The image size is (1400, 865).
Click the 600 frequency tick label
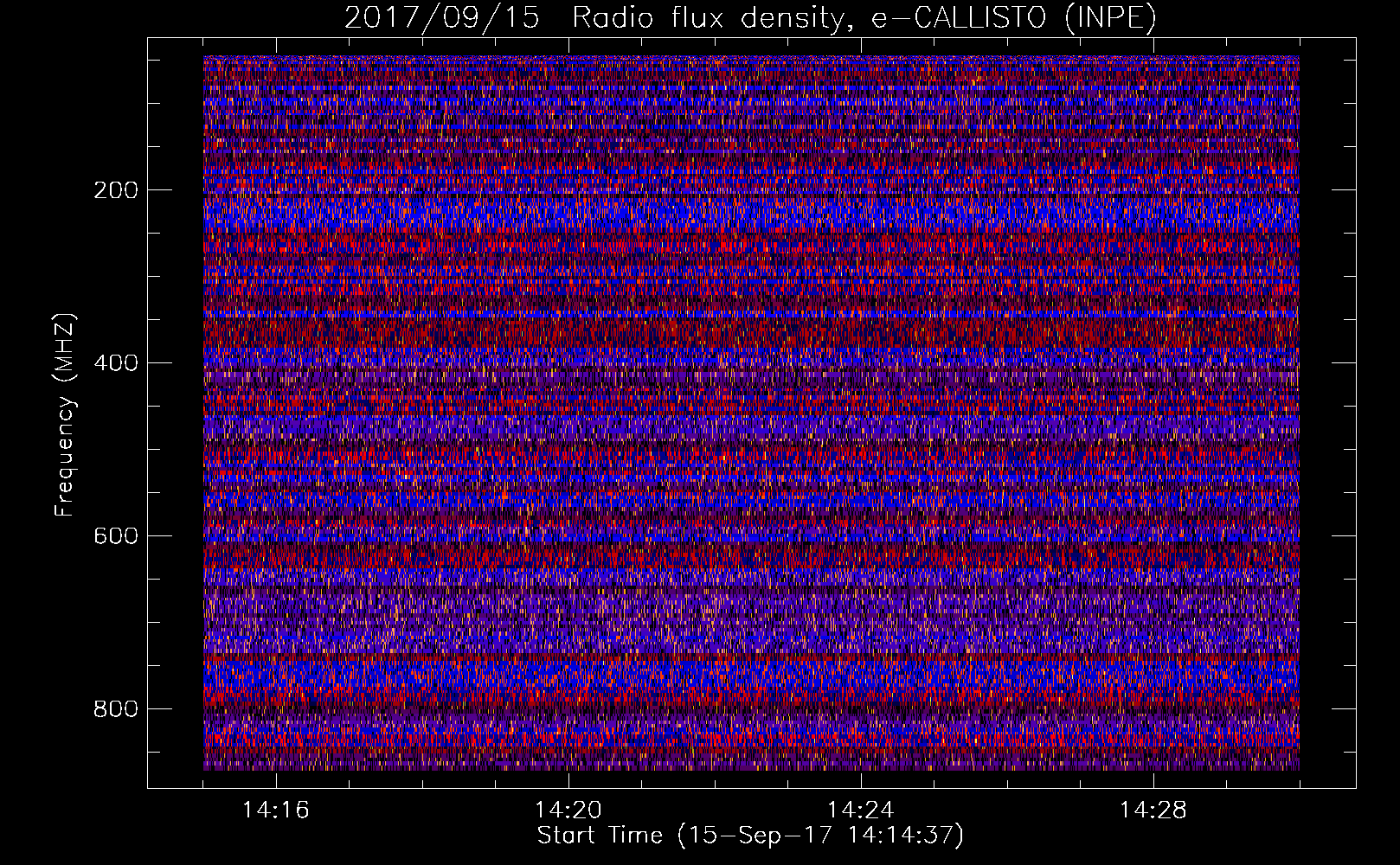(x=116, y=536)
